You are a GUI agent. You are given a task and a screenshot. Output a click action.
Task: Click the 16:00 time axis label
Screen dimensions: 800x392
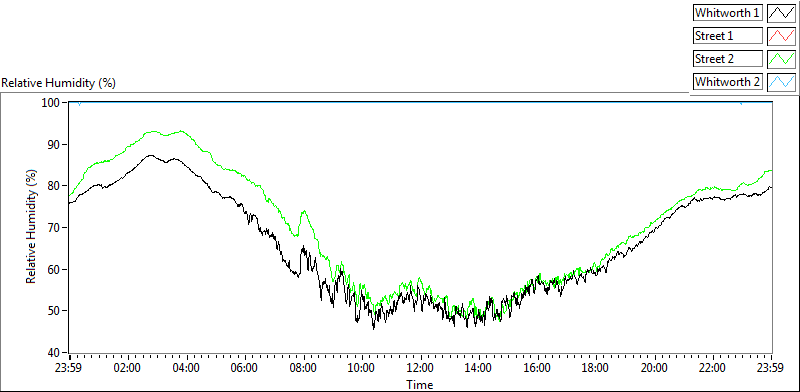(x=538, y=368)
